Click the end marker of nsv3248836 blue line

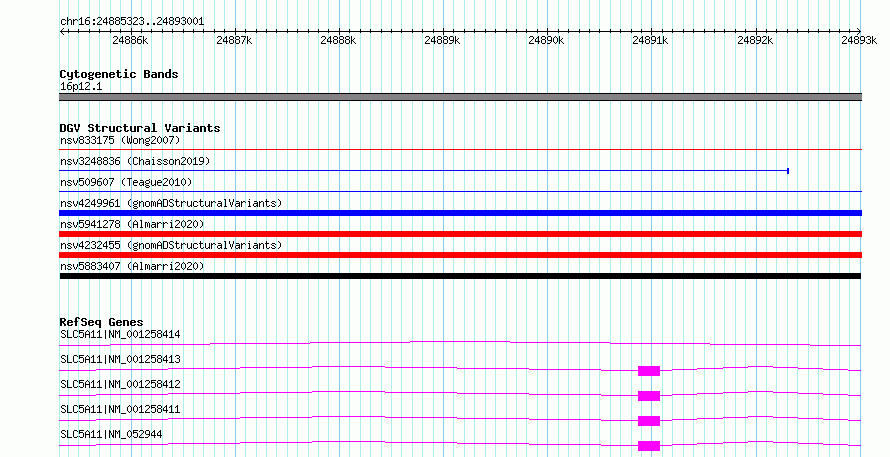click(788, 171)
